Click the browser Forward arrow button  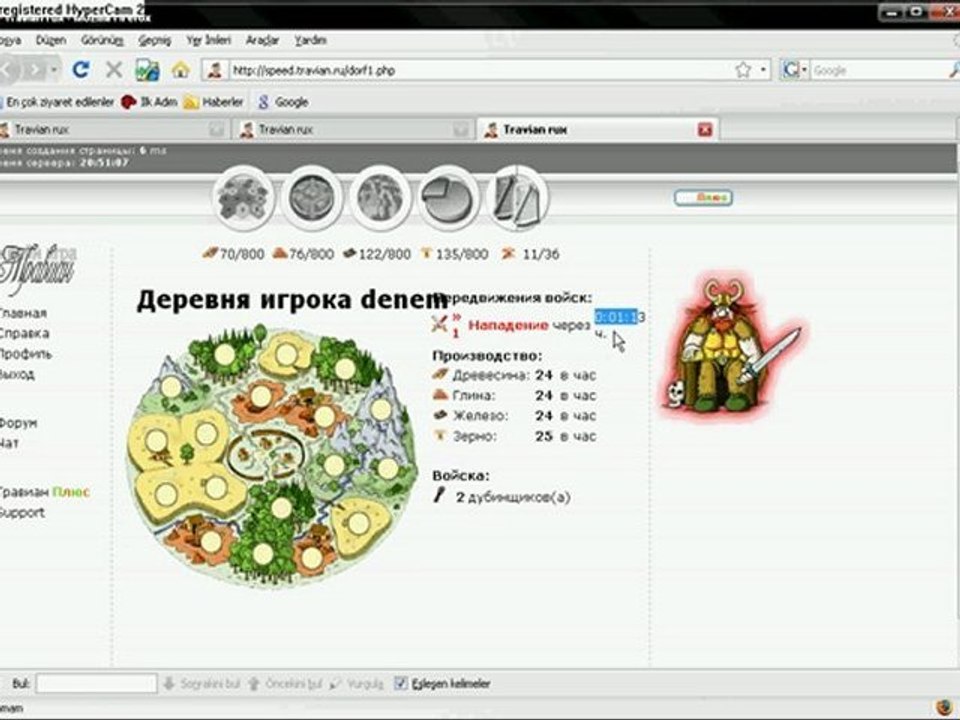34,69
